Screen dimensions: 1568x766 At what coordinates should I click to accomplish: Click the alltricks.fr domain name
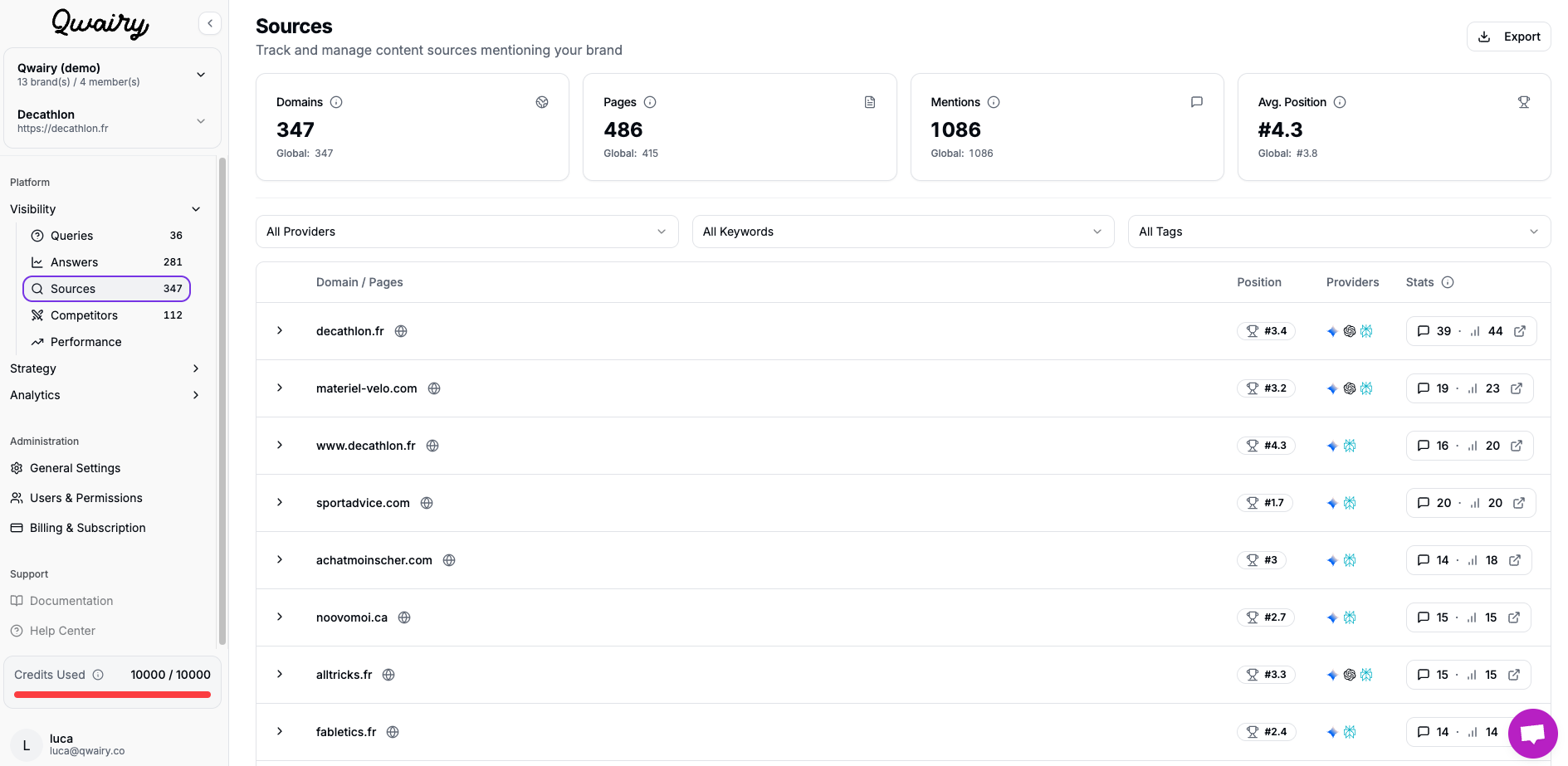click(x=344, y=675)
